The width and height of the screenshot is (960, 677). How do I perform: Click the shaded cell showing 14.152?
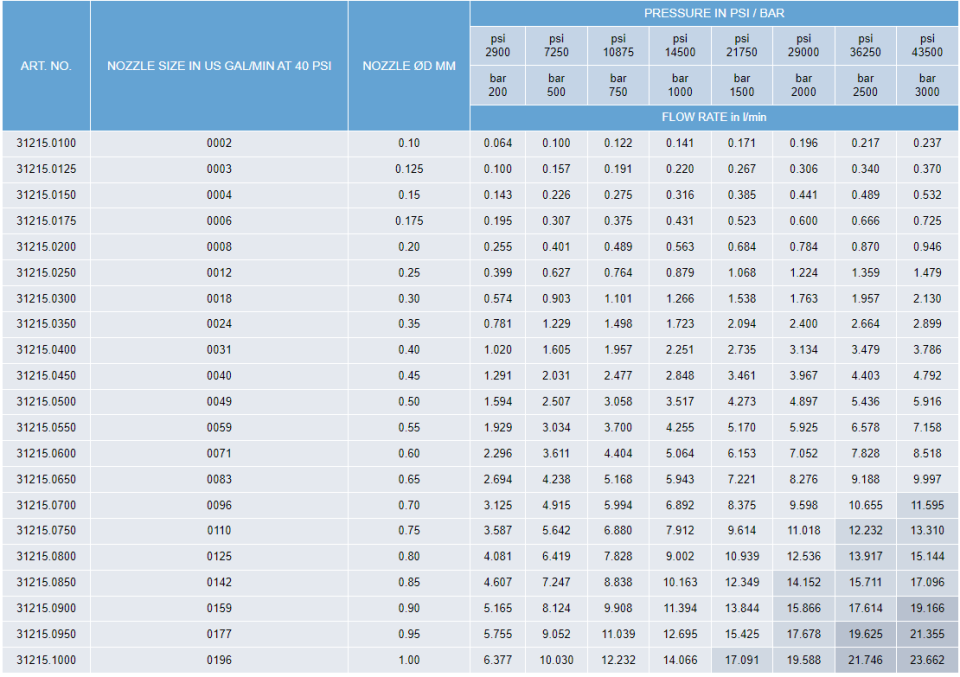tap(803, 583)
